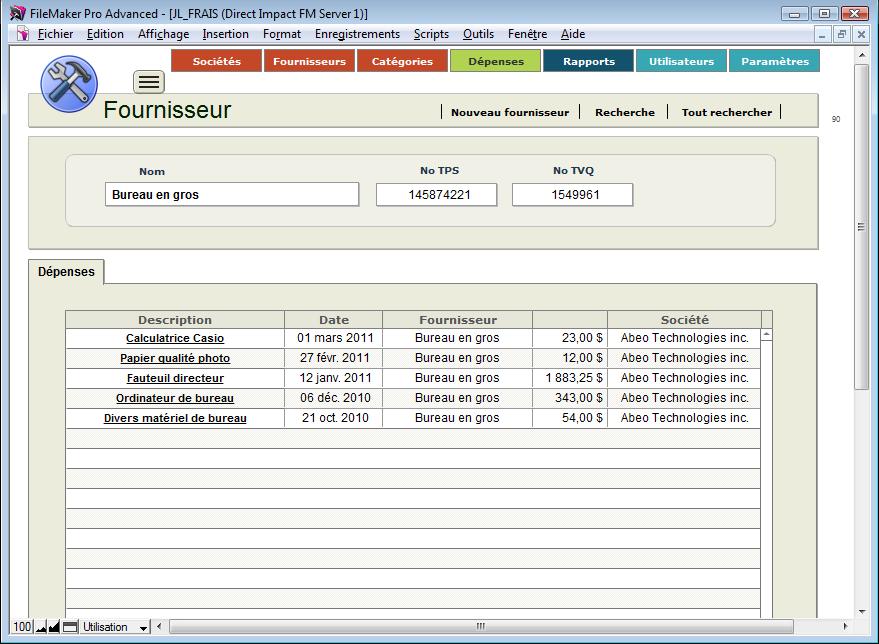Open the Format menu

tap(281, 34)
